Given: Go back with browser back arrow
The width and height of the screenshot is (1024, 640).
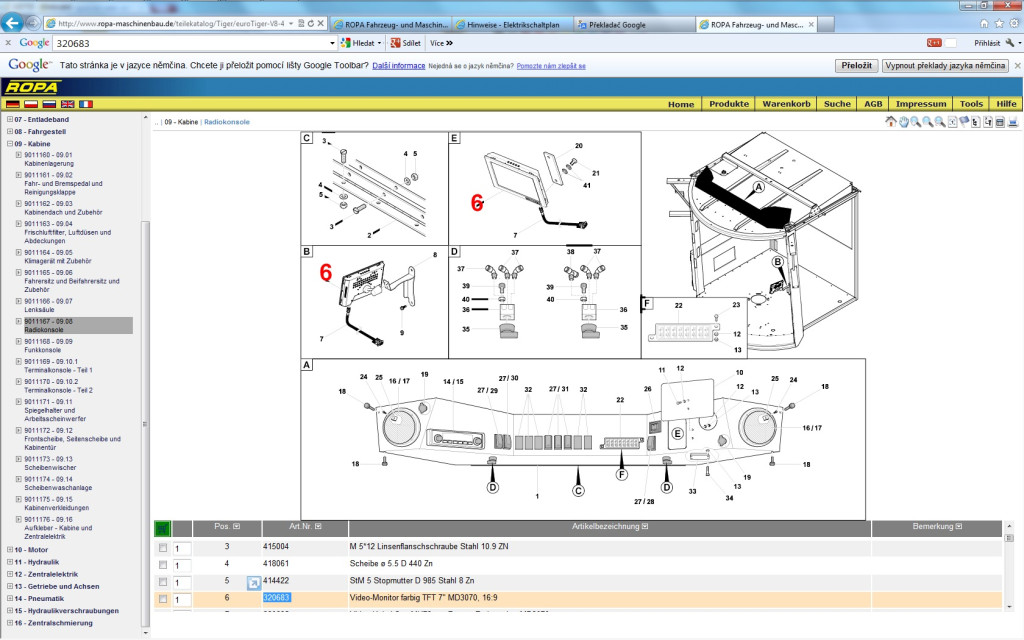Looking at the screenshot, I should tap(12, 23).
